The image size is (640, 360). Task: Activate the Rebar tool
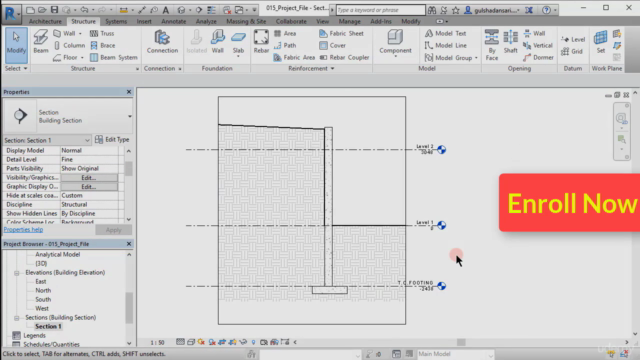point(261,42)
